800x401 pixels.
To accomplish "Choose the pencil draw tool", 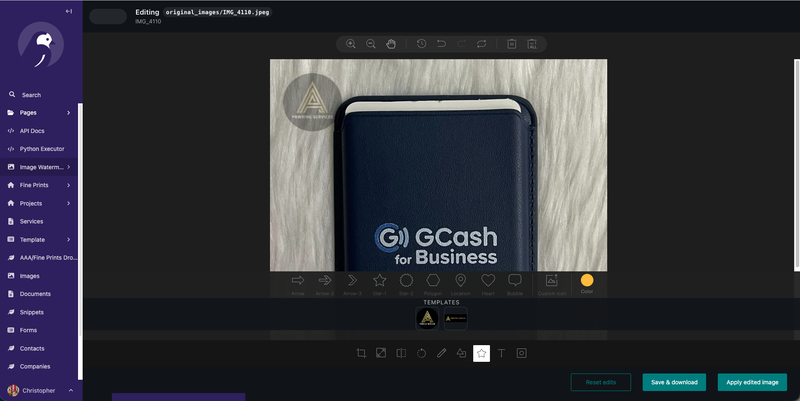I will pyautogui.click(x=441, y=353).
